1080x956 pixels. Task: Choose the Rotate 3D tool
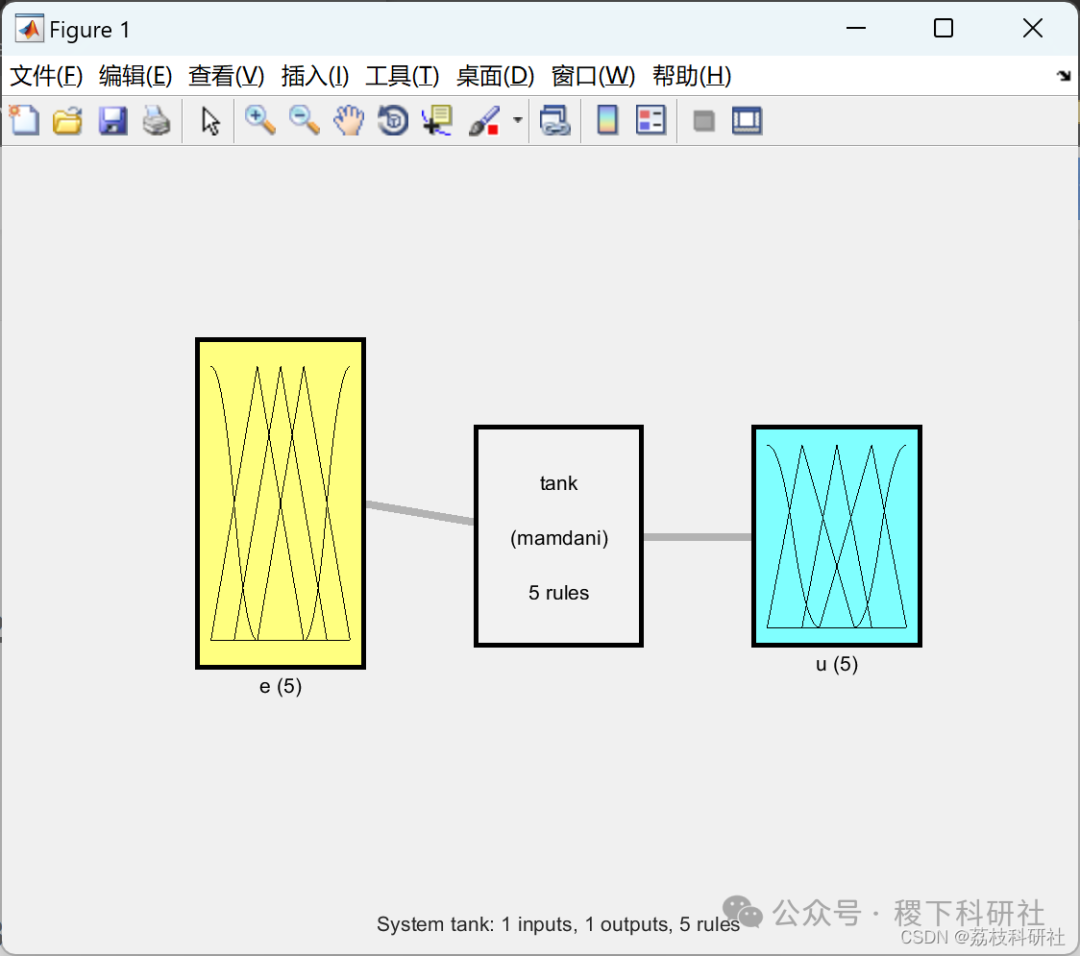[x=393, y=121]
